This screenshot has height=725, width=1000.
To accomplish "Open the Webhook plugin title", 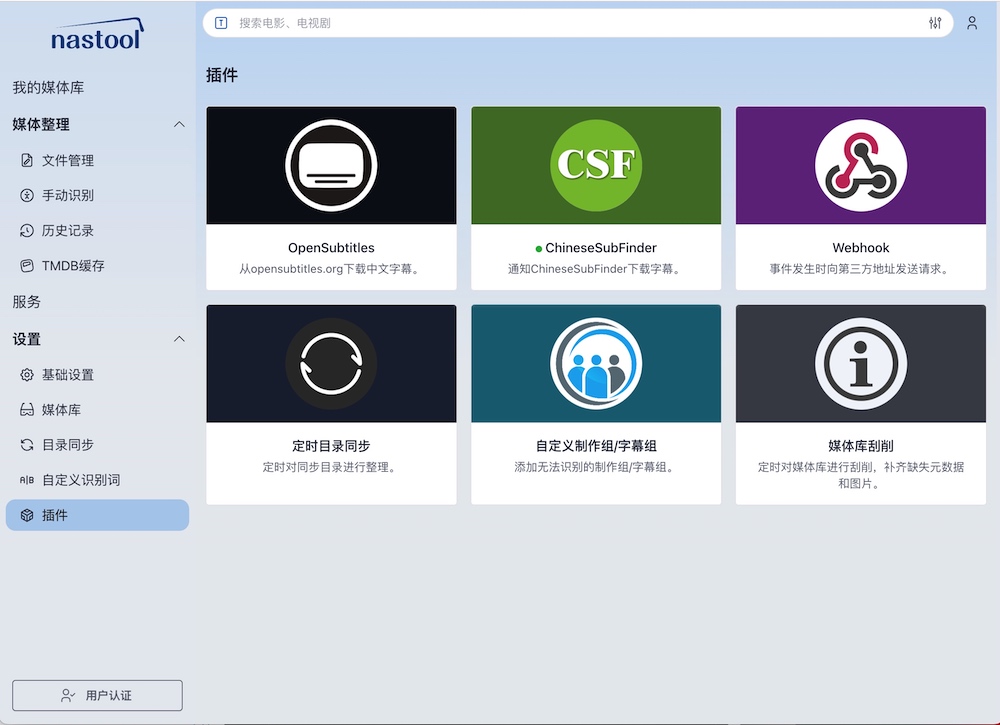I will (860, 247).
